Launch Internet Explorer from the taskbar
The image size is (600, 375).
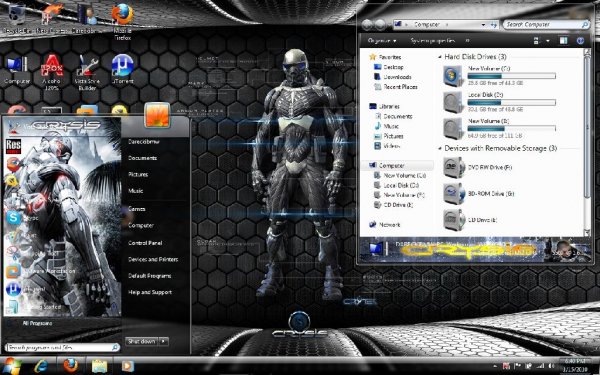(41, 366)
